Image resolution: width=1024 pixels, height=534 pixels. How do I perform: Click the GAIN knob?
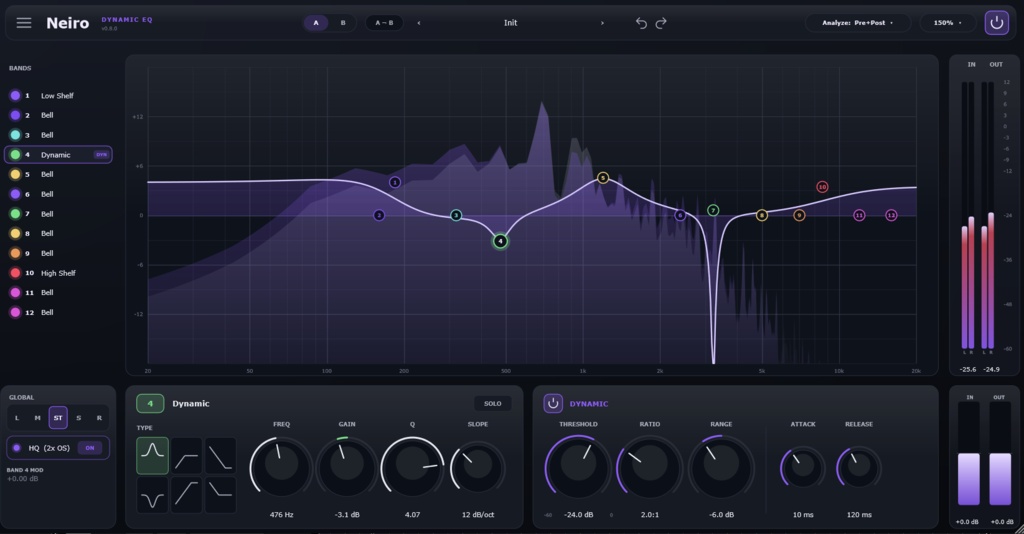[x=347, y=466]
